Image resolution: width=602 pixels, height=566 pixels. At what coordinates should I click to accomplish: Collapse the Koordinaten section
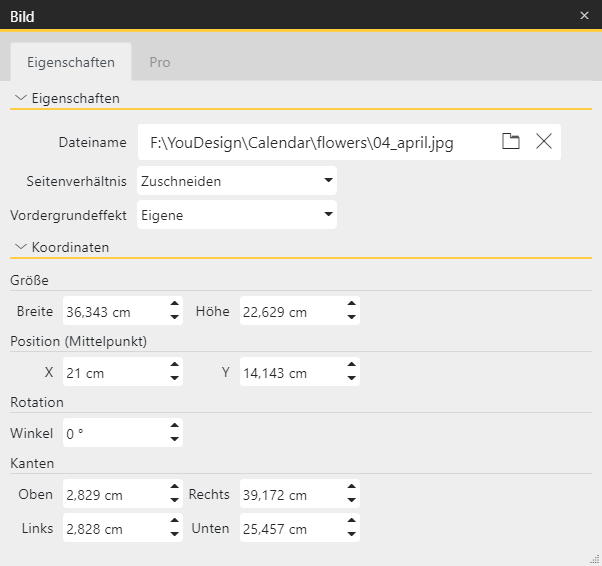click(22, 246)
